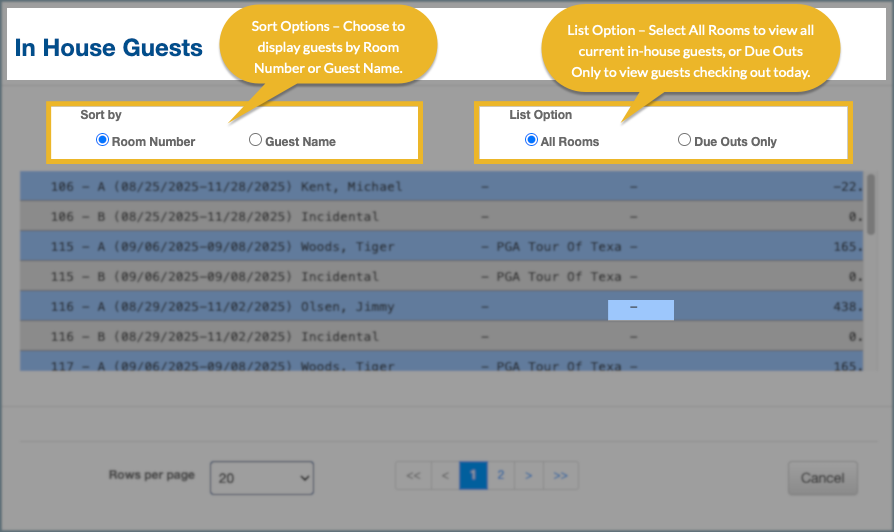Image resolution: width=894 pixels, height=532 pixels.
Task: Select page 1 in pagination
Action: (473, 476)
